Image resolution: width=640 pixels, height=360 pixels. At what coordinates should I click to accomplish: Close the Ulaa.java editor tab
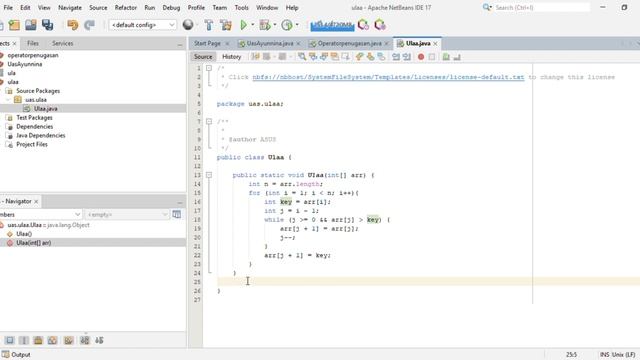coord(436,43)
